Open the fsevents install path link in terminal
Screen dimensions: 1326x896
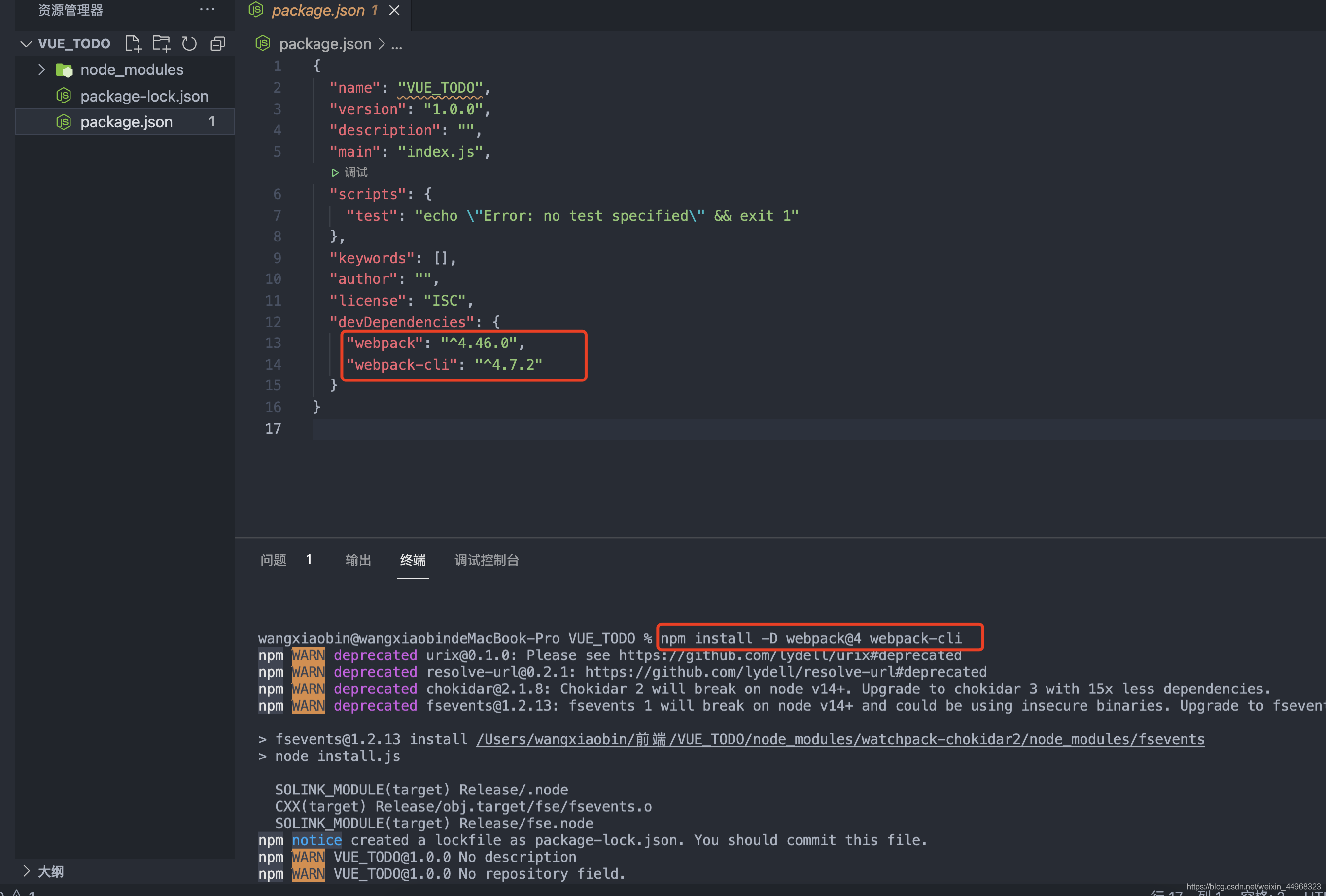point(840,739)
